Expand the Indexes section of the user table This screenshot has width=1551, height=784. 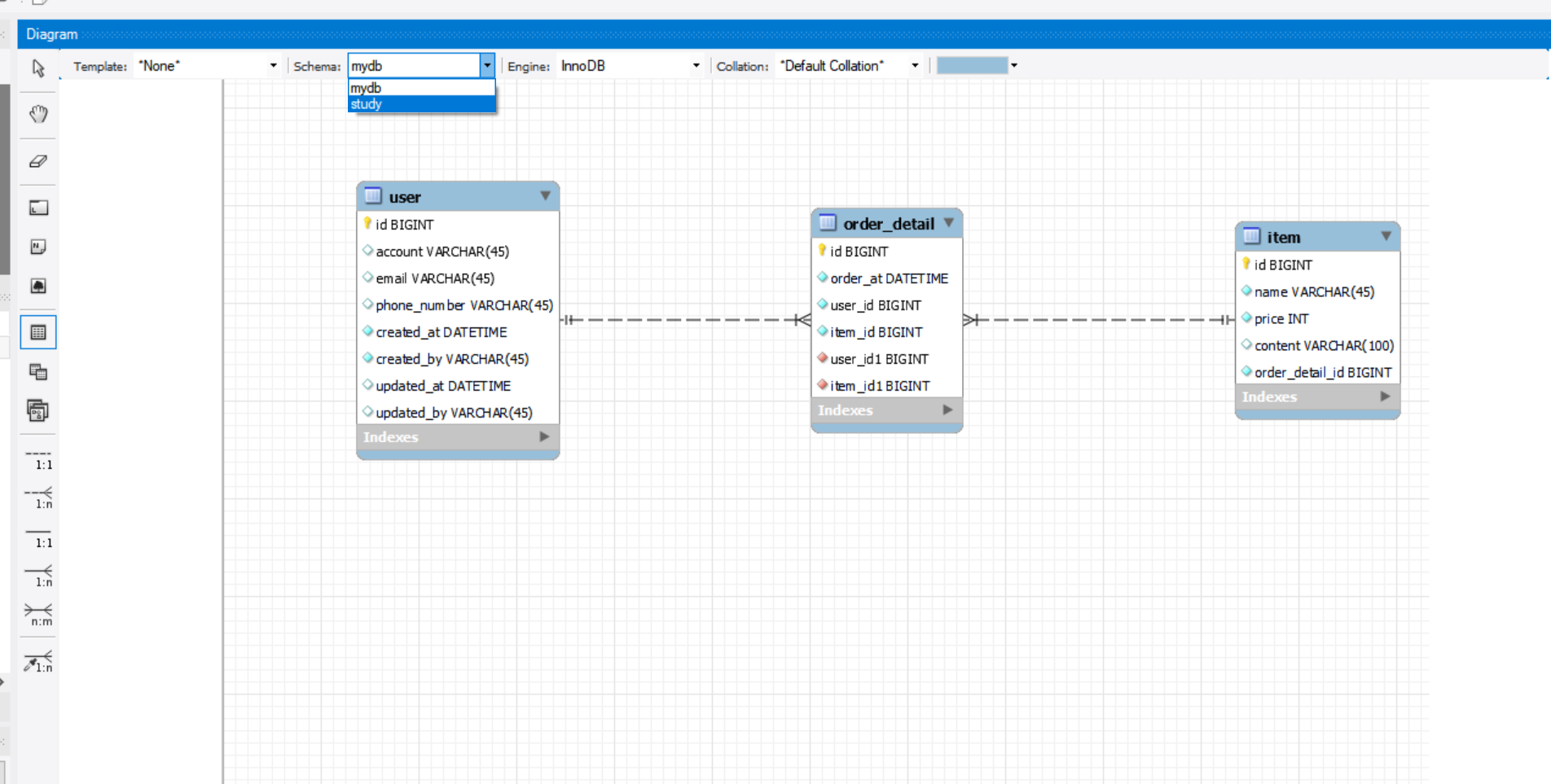543,437
